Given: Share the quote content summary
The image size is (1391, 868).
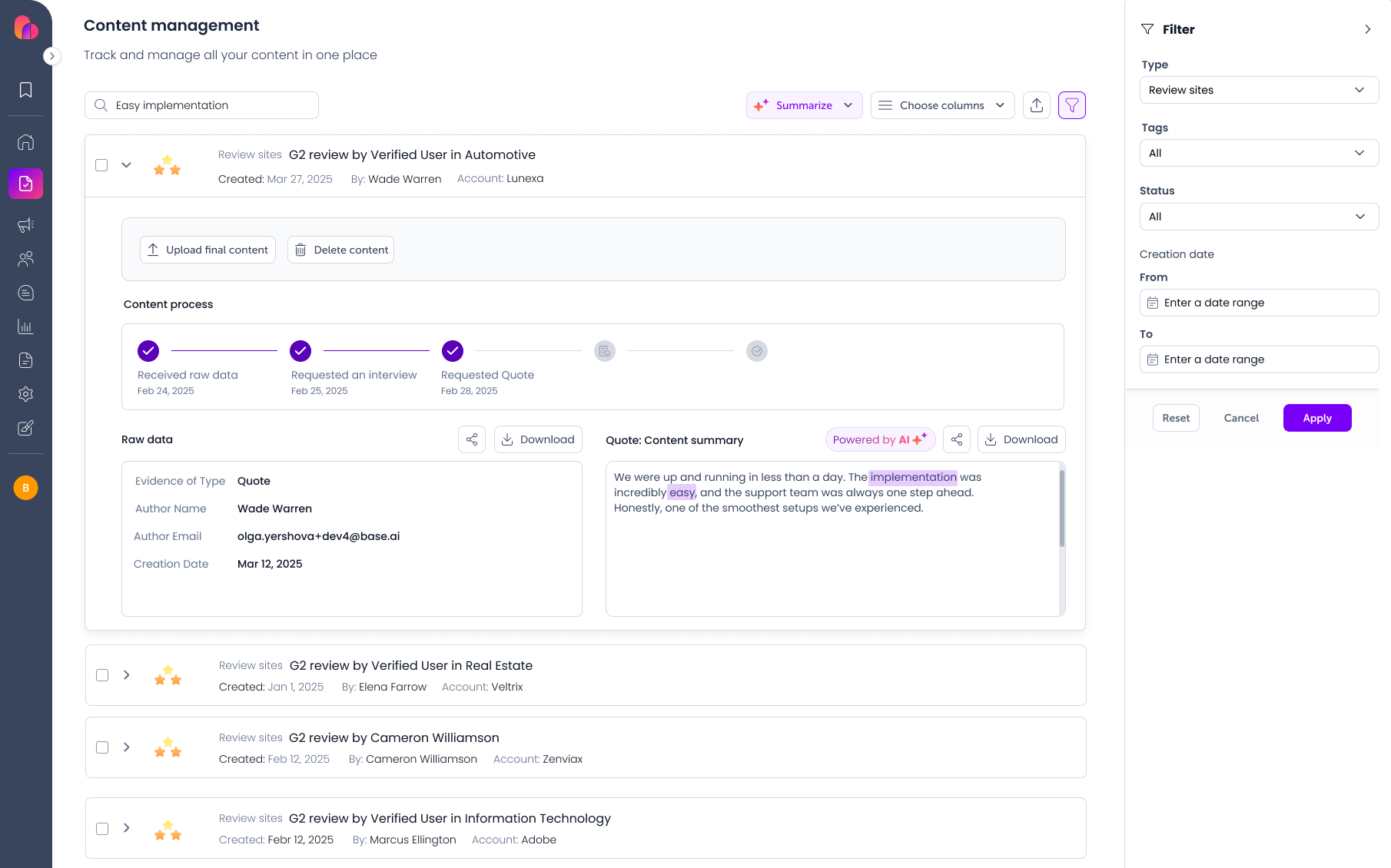Looking at the screenshot, I should point(956,439).
